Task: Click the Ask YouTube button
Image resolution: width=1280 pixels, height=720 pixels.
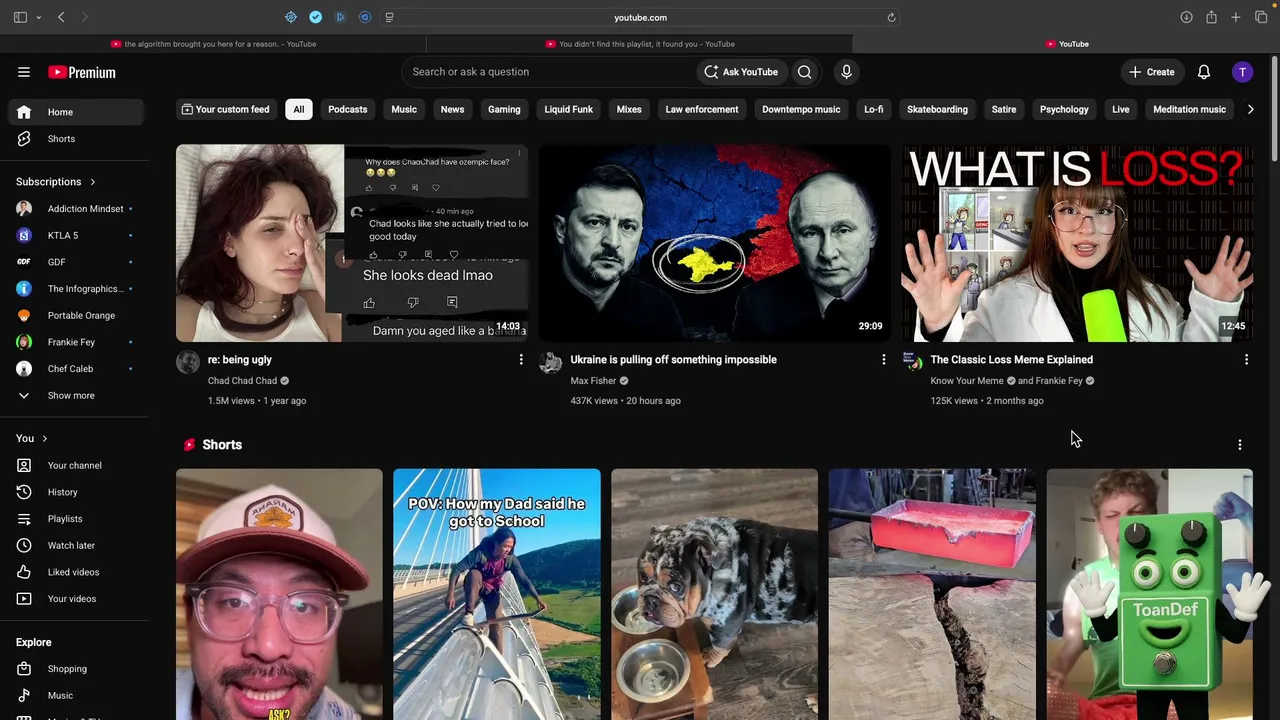Action: [x=741, y=72]
